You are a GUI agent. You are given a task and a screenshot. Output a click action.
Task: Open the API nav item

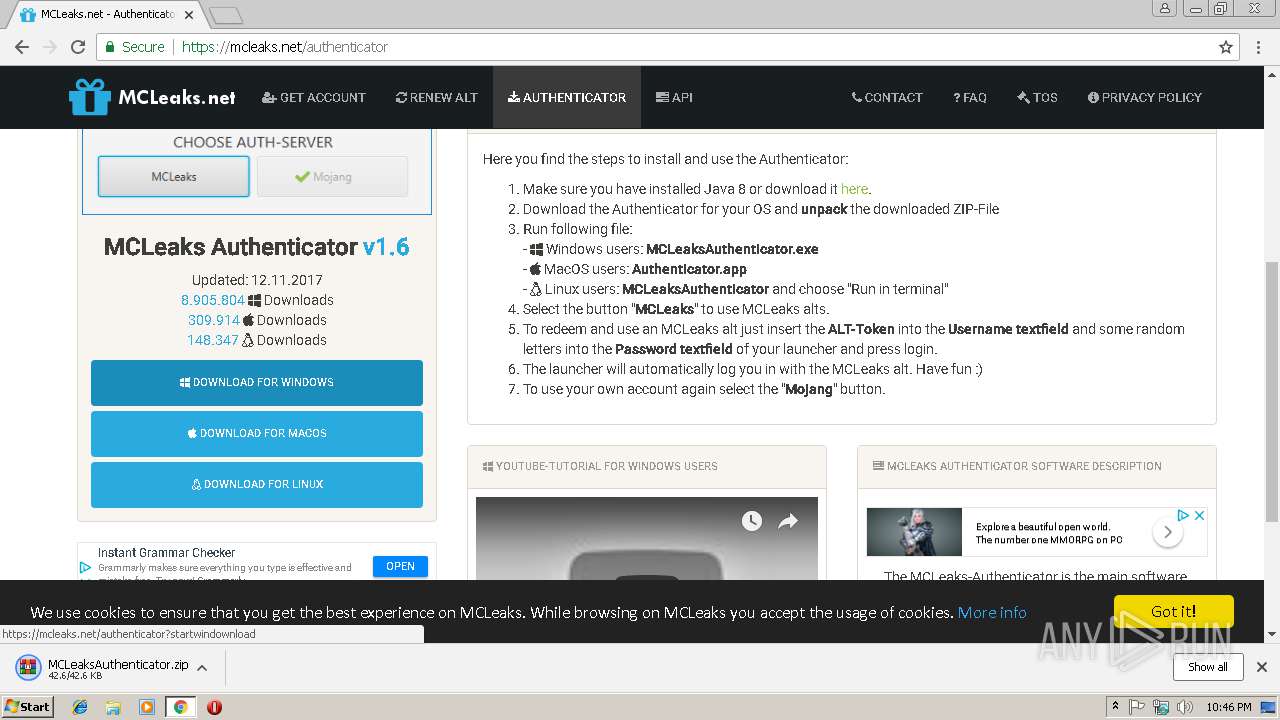(674, 97)
